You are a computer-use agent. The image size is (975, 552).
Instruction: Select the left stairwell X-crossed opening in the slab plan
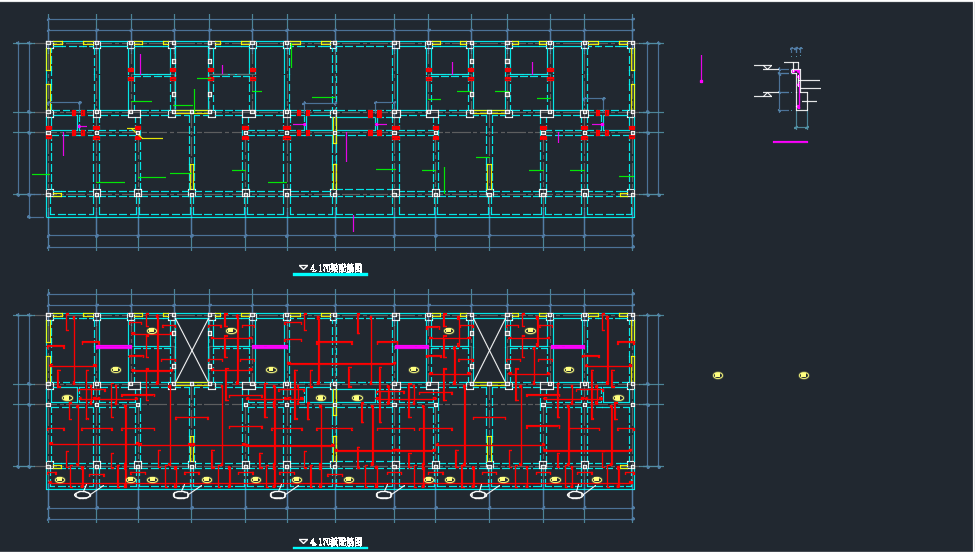coord(192,351)
